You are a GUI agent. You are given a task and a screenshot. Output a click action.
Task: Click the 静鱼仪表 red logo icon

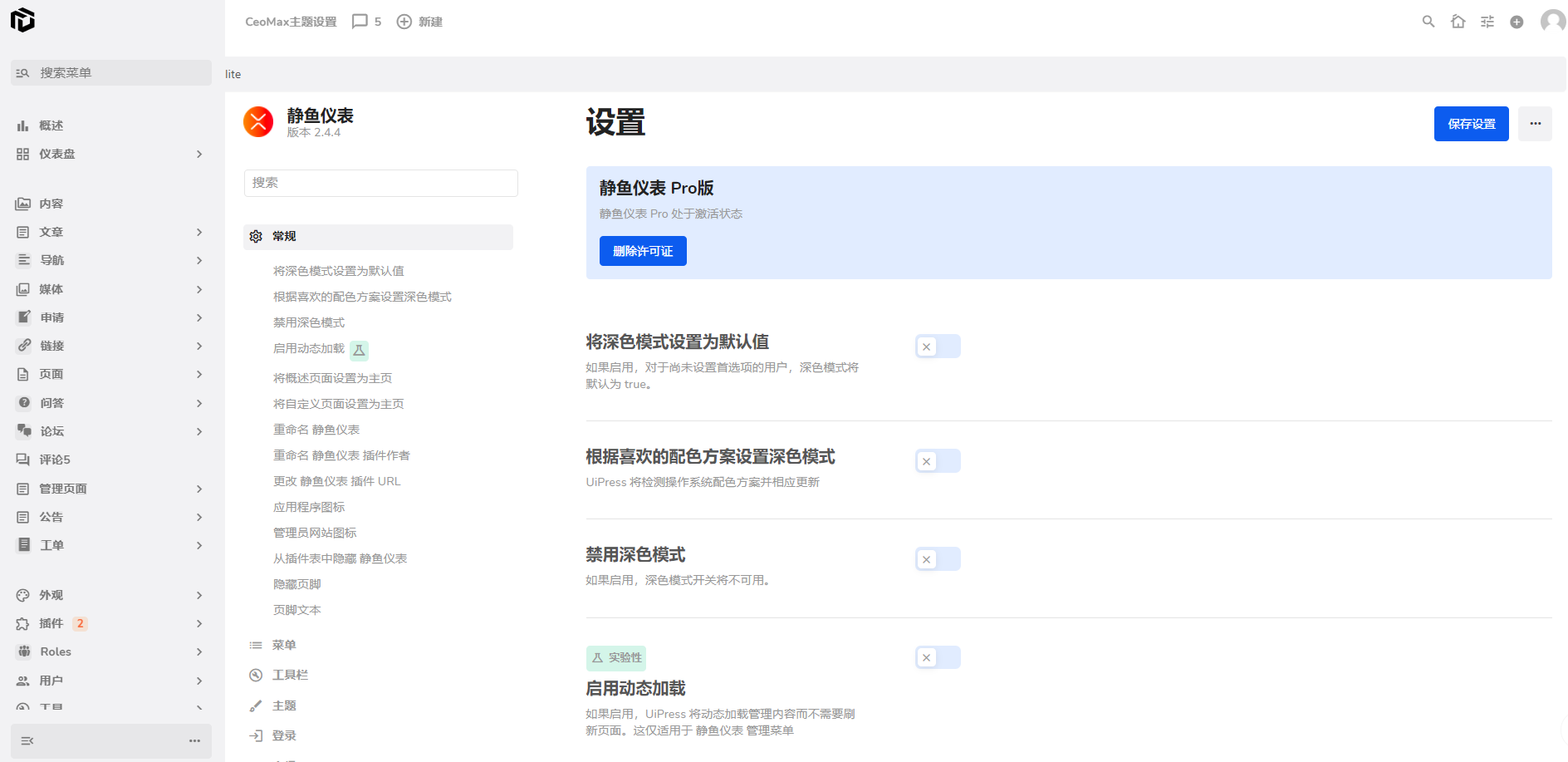(x=258, y=122)
